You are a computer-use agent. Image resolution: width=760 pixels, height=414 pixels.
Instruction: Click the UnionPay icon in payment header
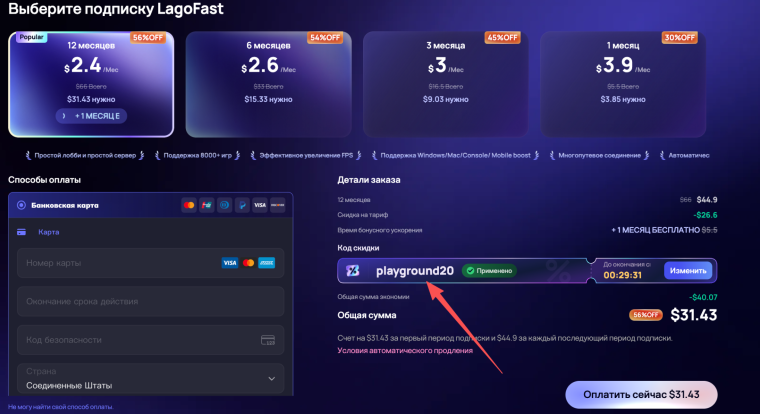(x=206, y=205)
